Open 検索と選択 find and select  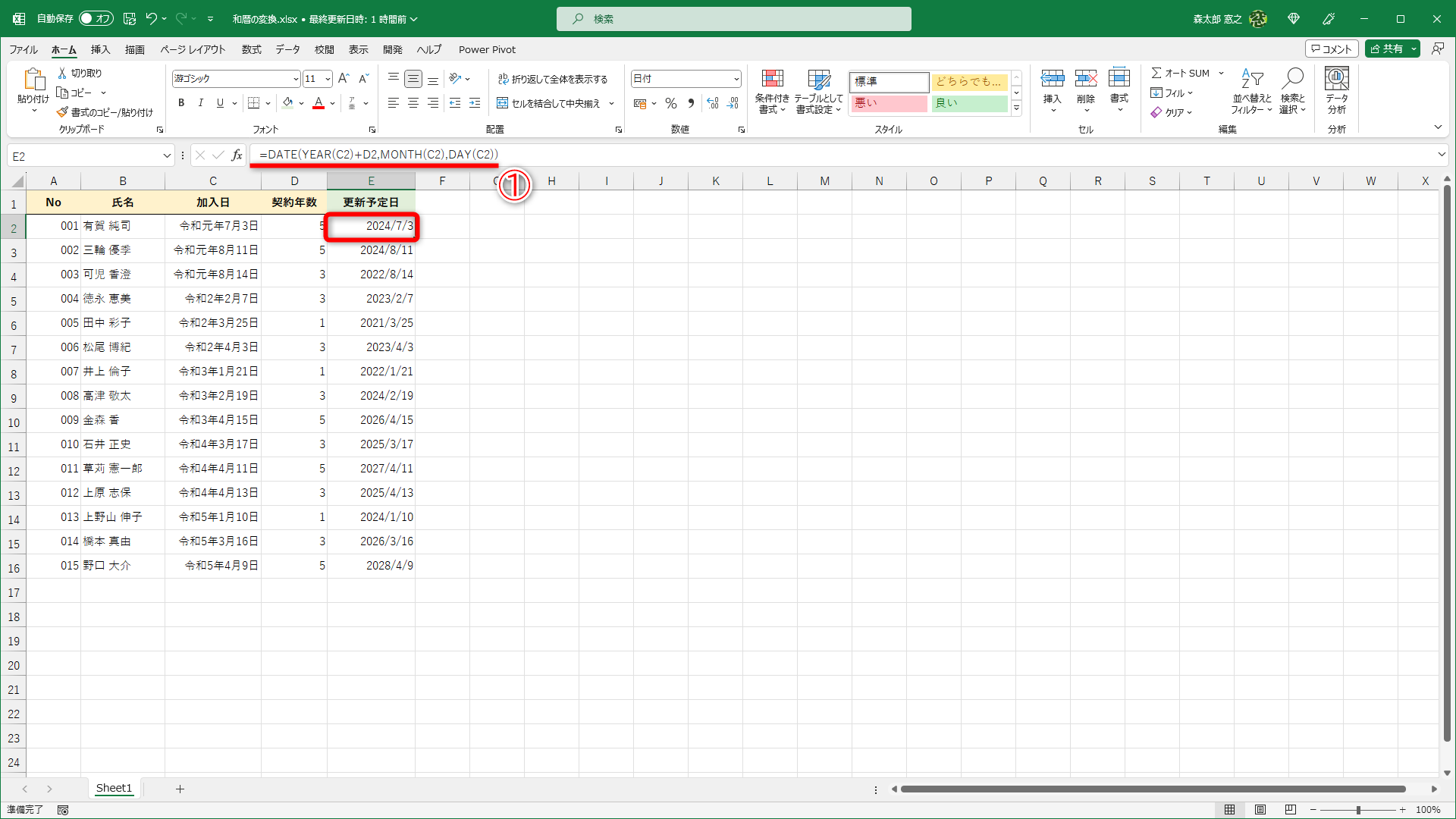(x=1293, y=91)
